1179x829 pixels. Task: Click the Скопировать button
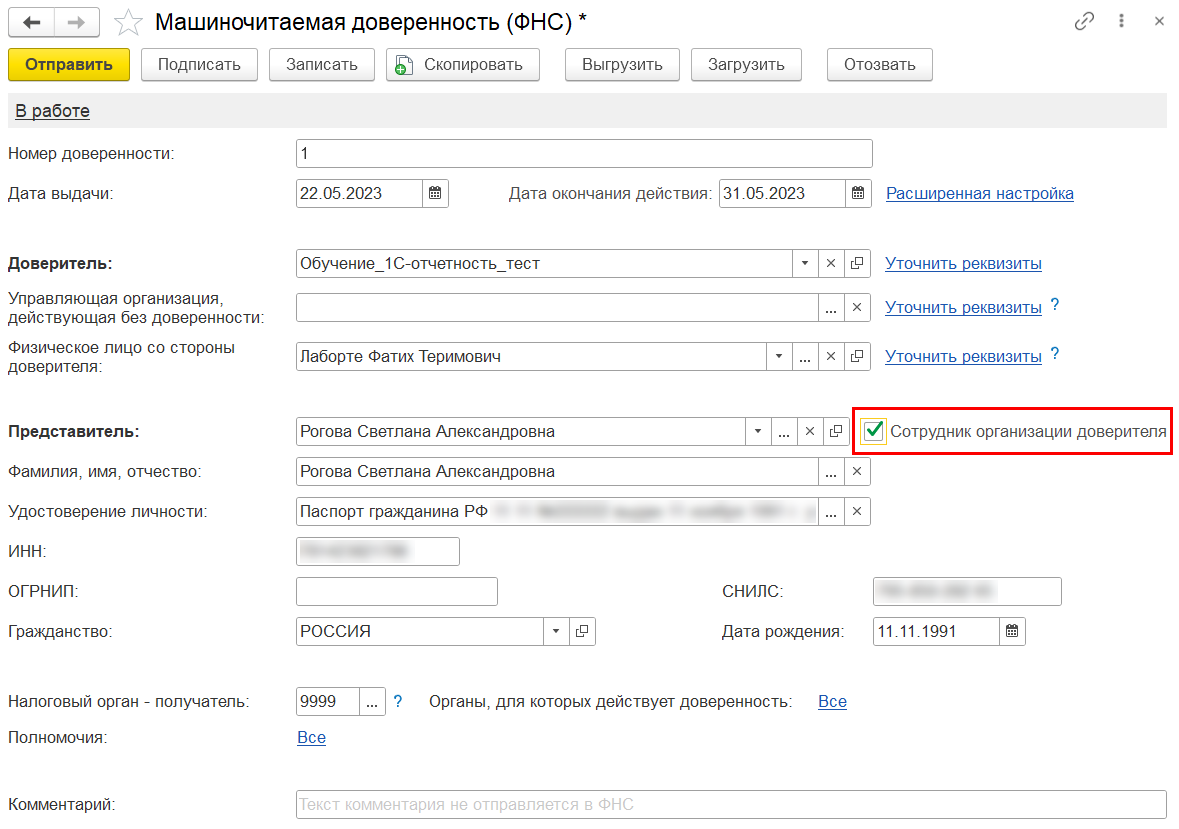[x=462, y=65]
